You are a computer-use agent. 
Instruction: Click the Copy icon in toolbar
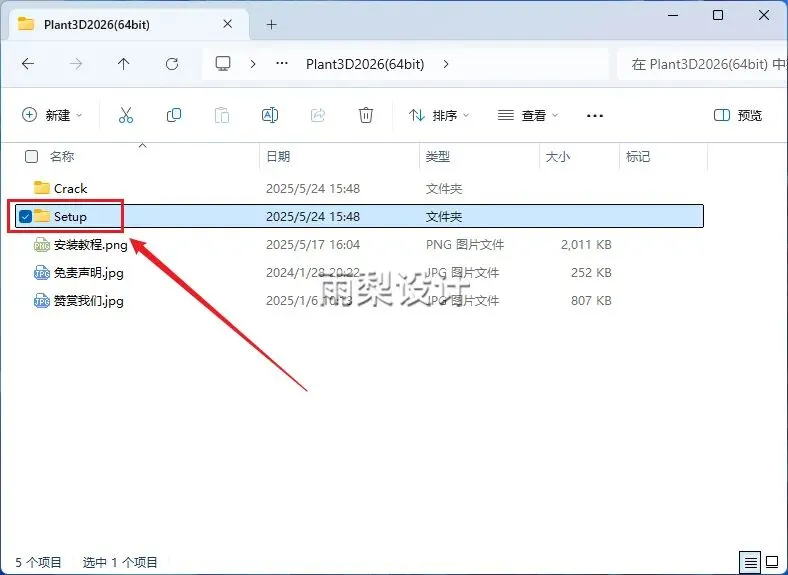coord(174,115)
